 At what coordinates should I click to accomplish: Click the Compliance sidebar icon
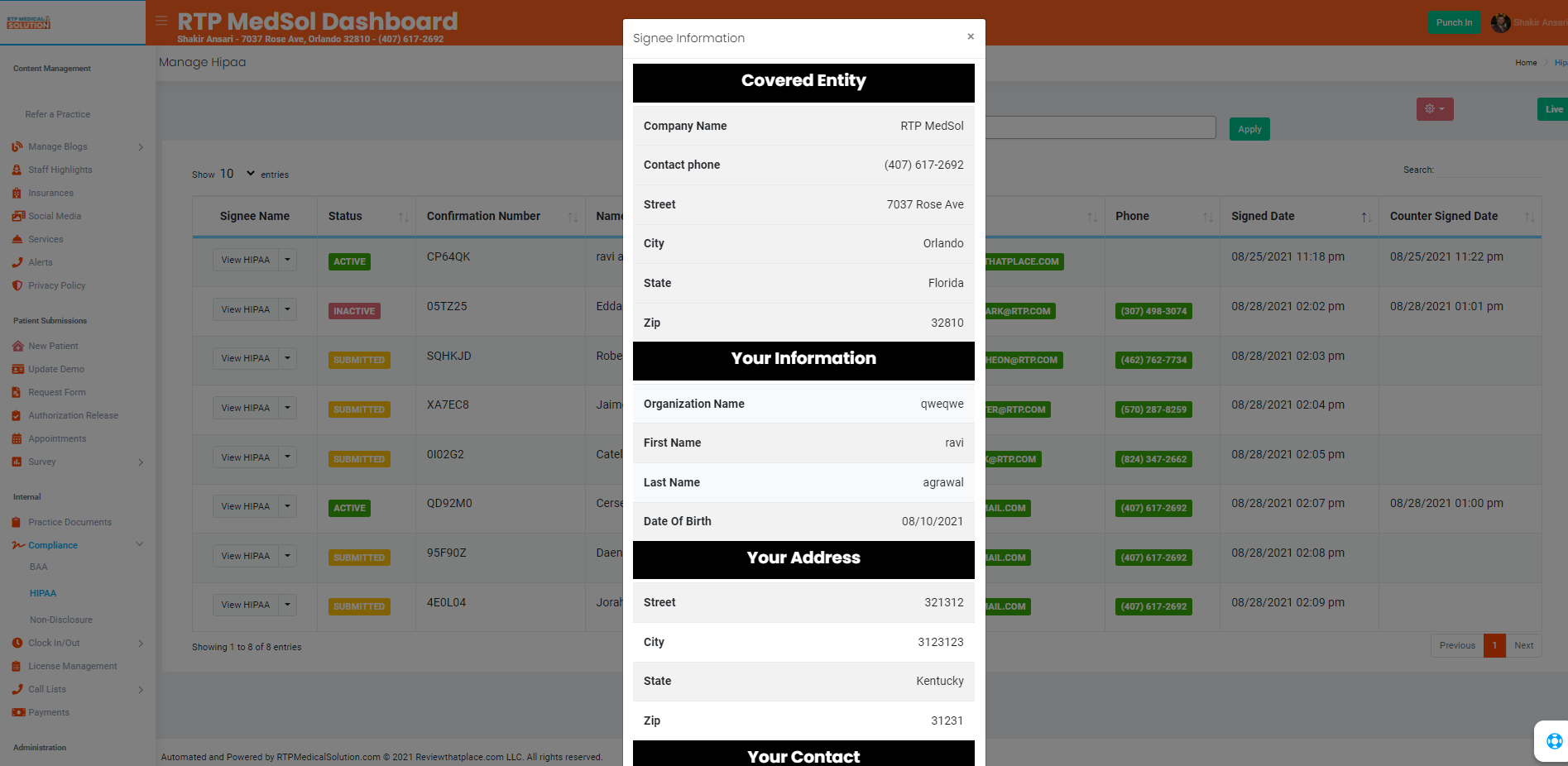click(x=18, y=545)
